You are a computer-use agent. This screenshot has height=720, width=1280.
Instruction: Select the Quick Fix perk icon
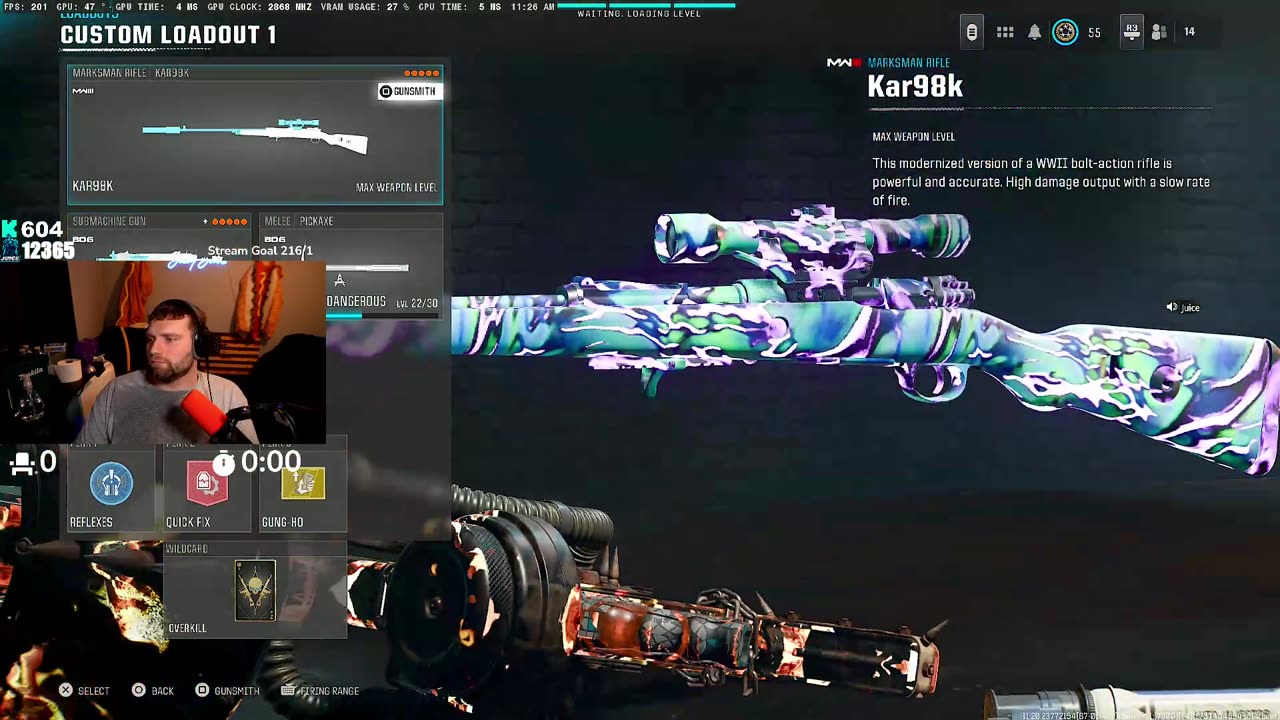coord(207,483)
